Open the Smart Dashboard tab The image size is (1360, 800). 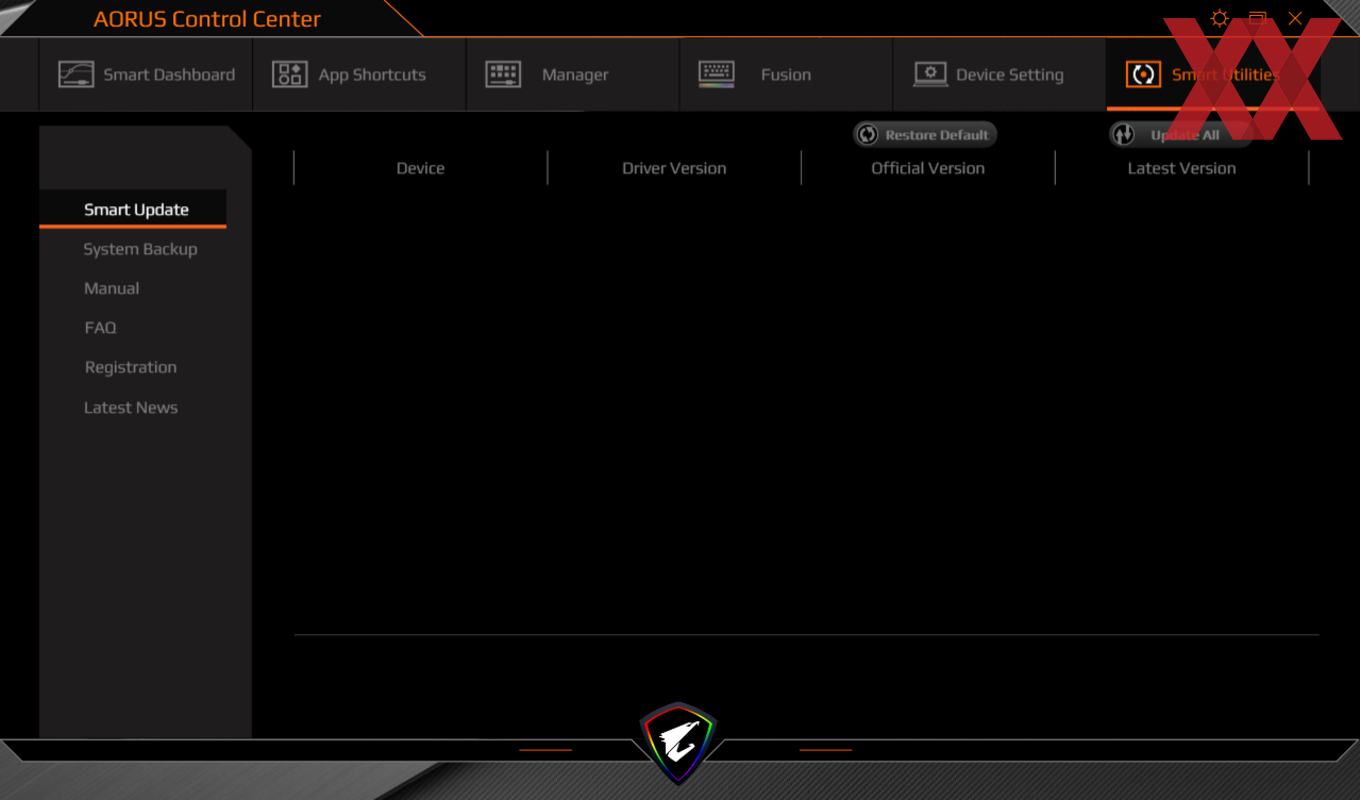click(x=146, y=75)
